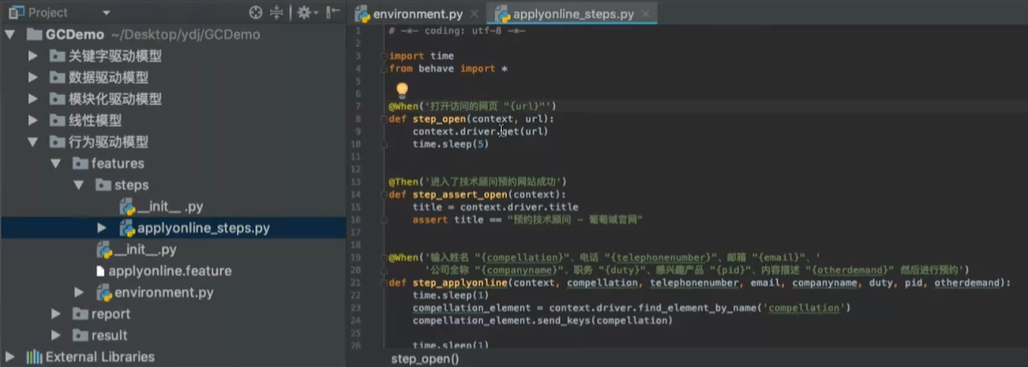This screenshot has width=1028, height=367.
Task: Click the steps folder icon
Action: coord(103,185)
